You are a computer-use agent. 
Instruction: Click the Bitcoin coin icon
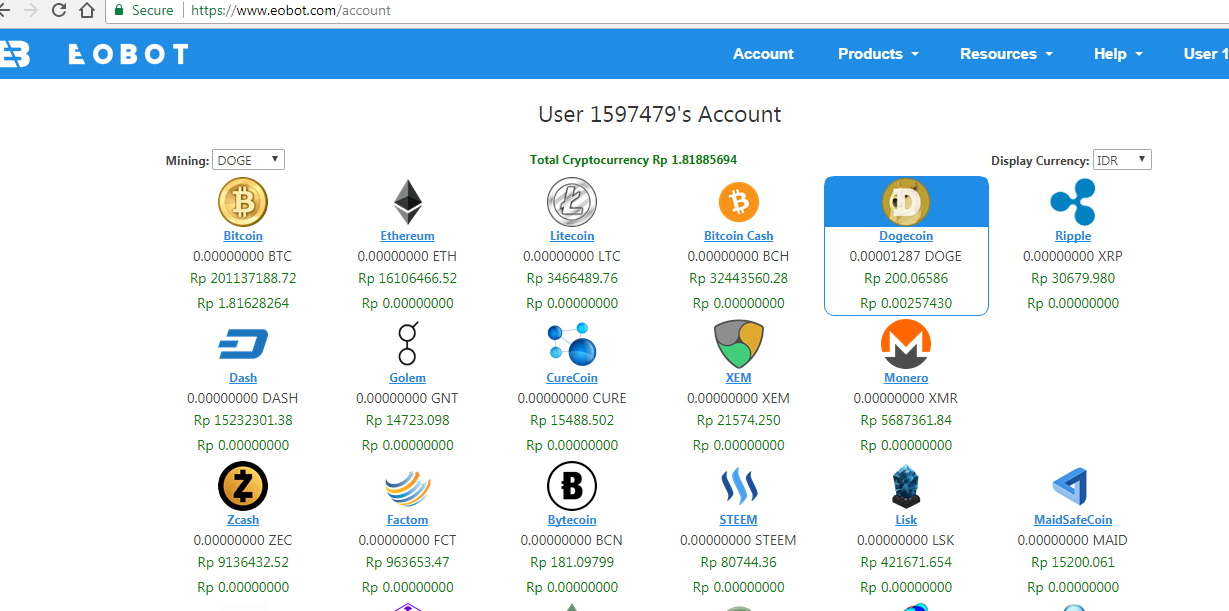point(243,203)
